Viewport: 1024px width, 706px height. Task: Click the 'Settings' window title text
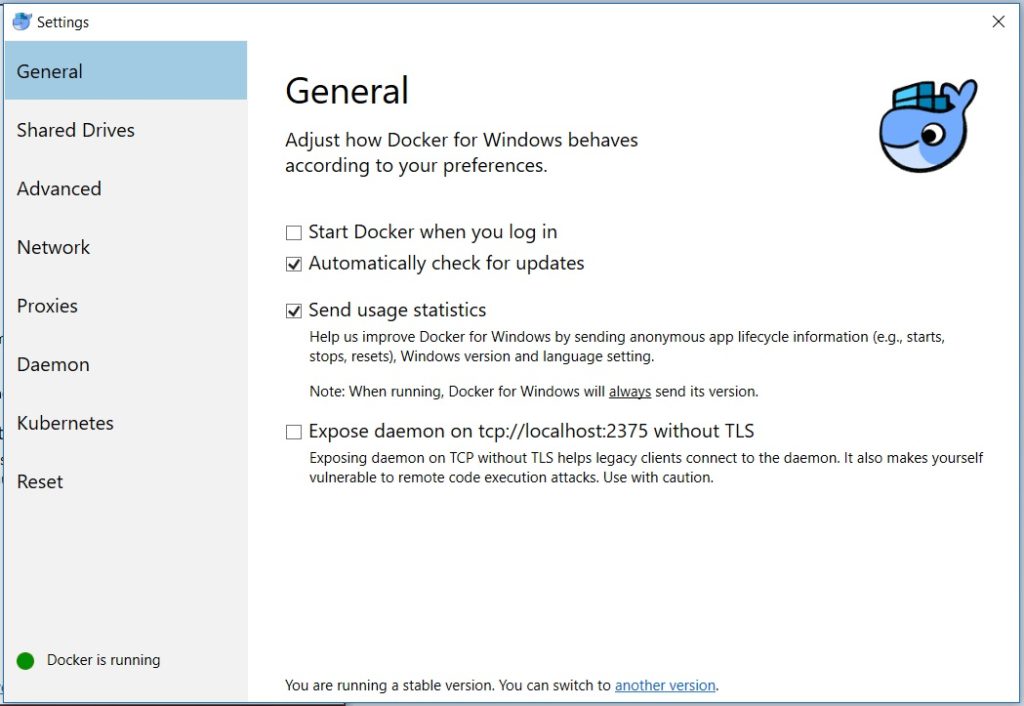pos(63,22)
